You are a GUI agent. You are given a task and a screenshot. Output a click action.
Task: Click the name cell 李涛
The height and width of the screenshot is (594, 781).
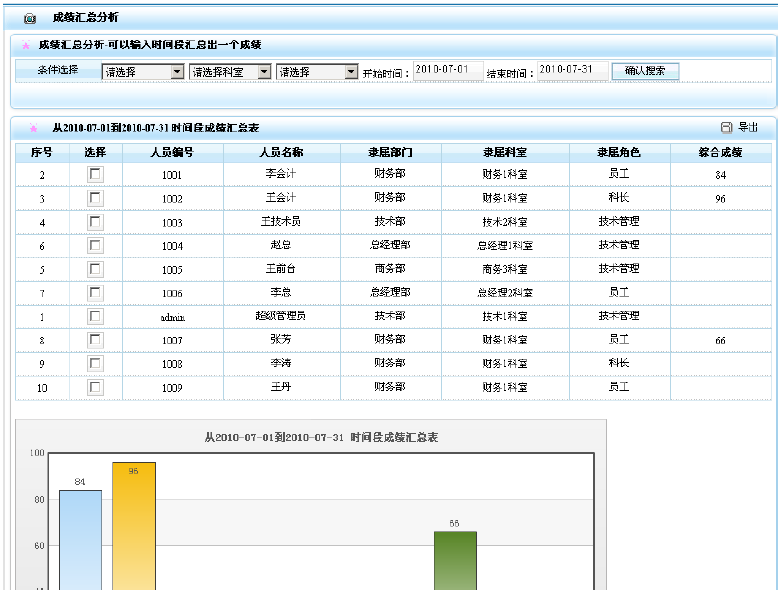(x=281, y=363)
